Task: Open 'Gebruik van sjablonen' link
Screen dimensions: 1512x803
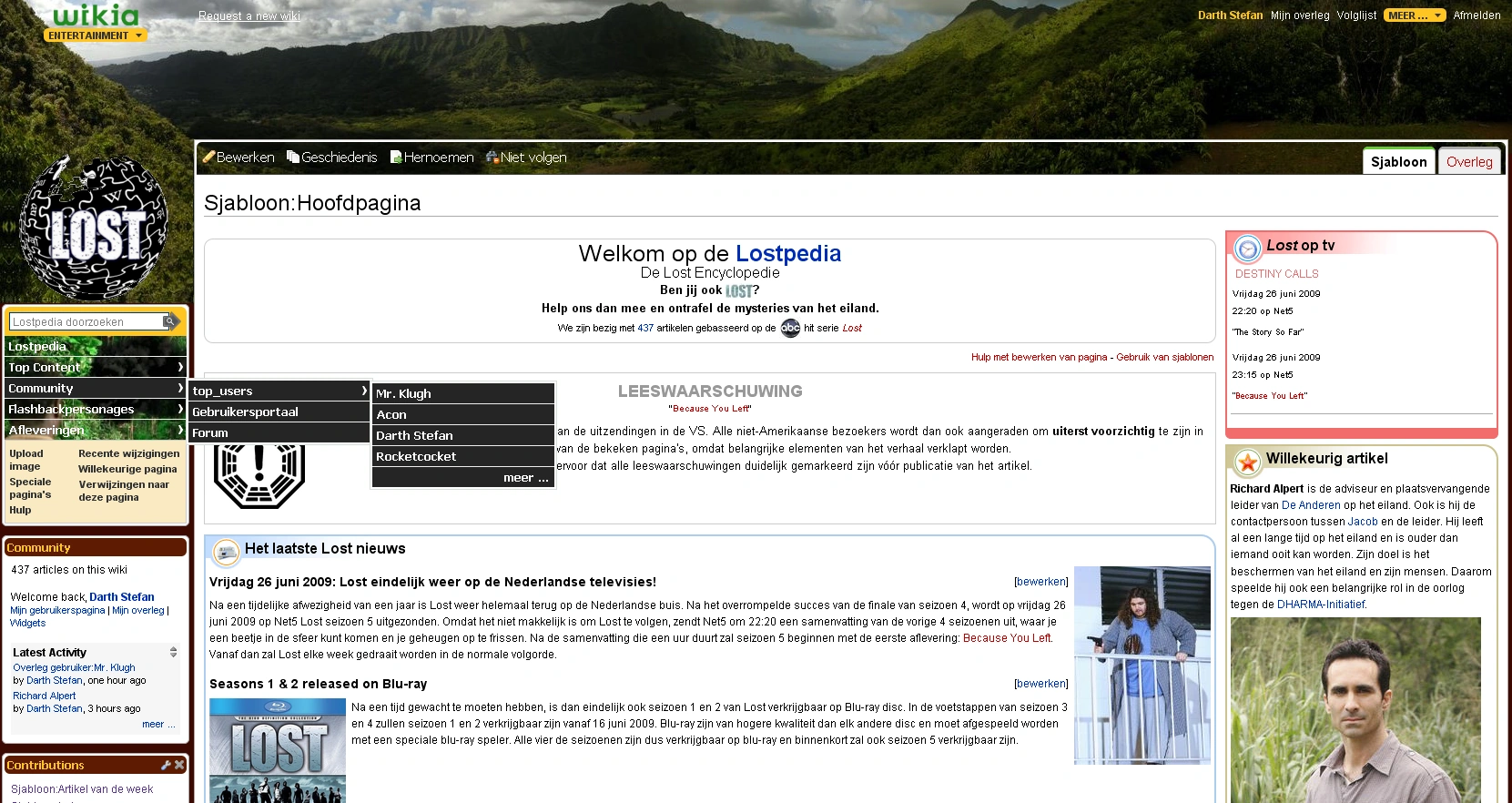Action: pos(1165,357)
